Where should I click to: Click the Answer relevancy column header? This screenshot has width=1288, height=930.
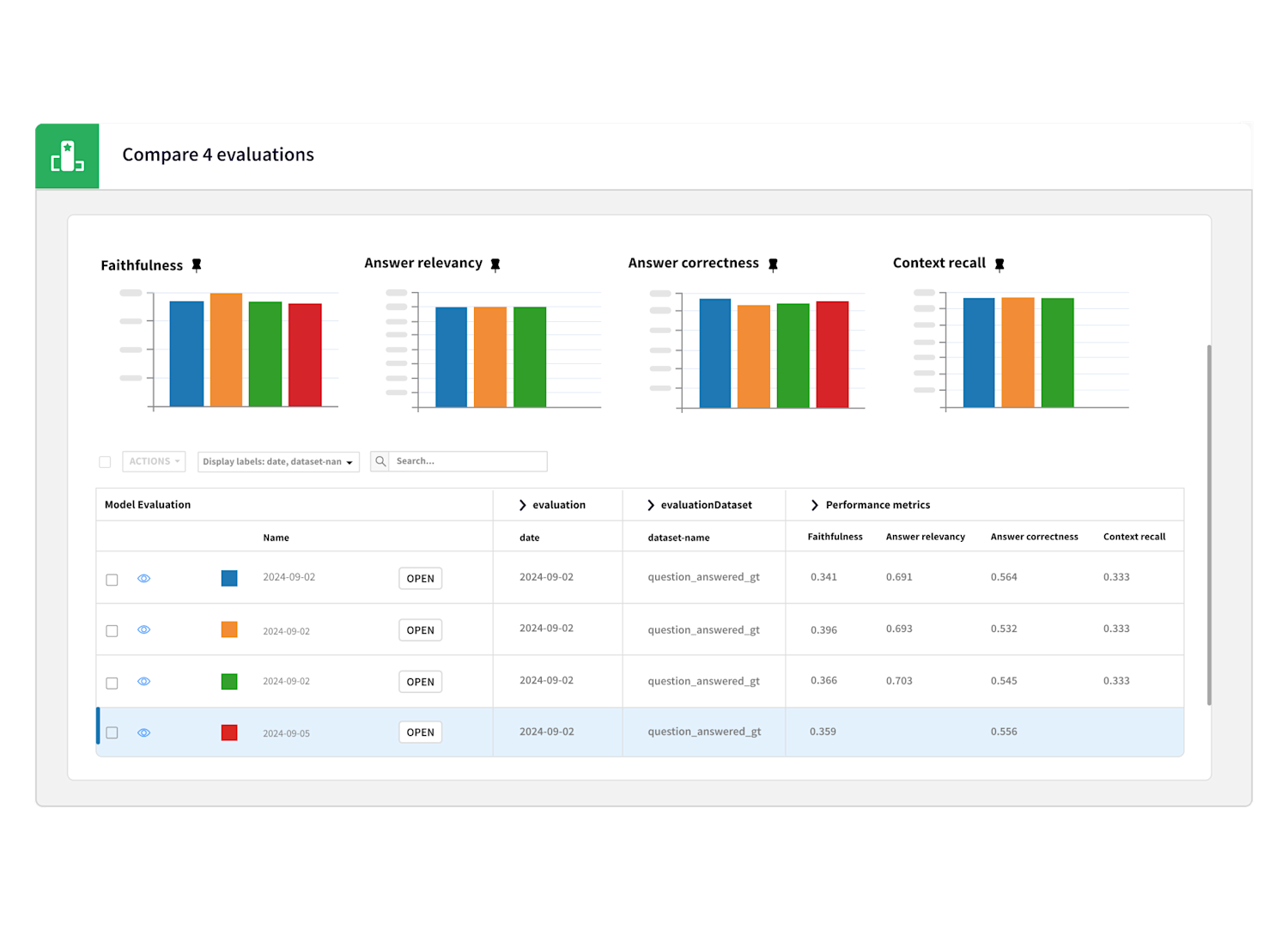click(926, 537)
